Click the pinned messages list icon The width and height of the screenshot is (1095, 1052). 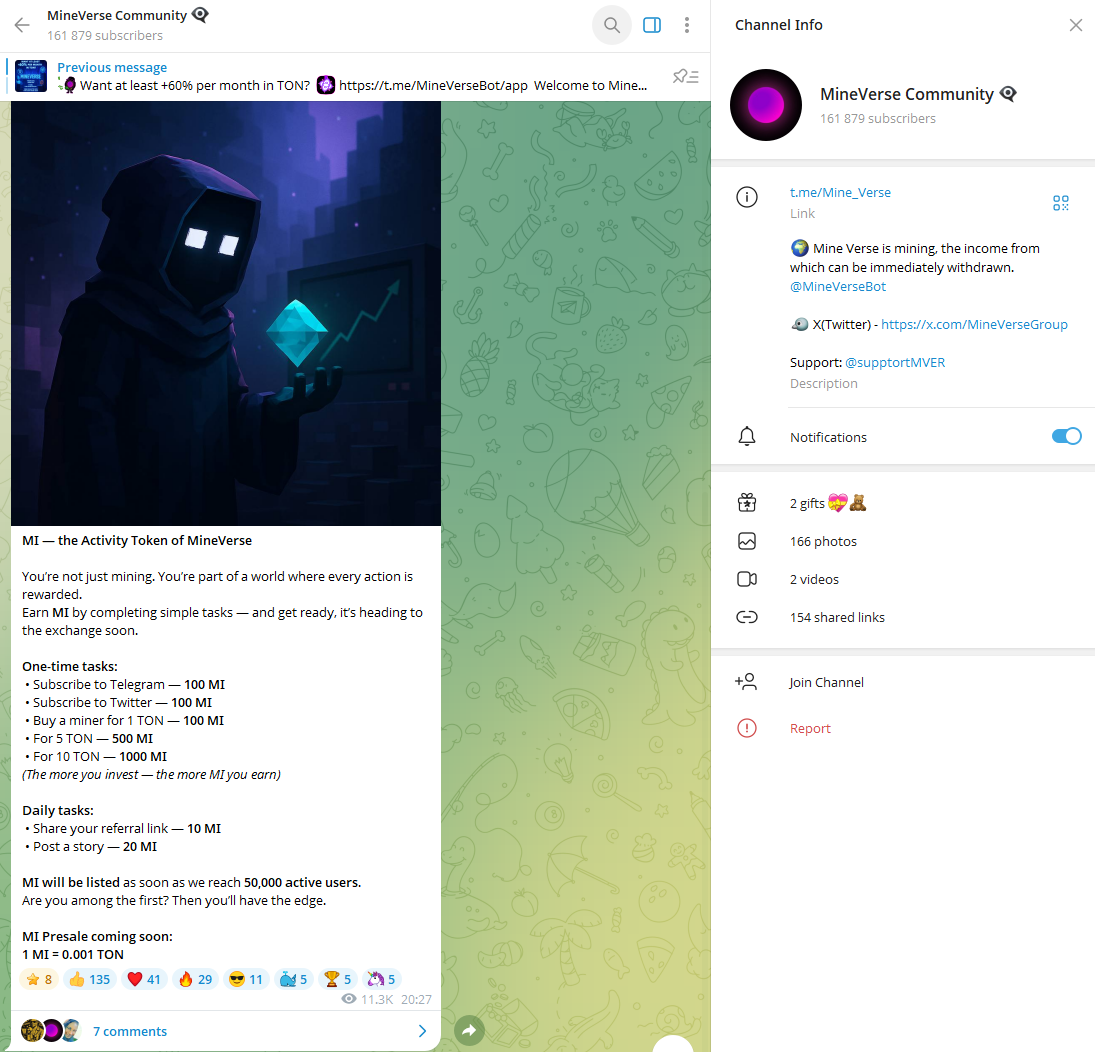click(x=686, y=76)
